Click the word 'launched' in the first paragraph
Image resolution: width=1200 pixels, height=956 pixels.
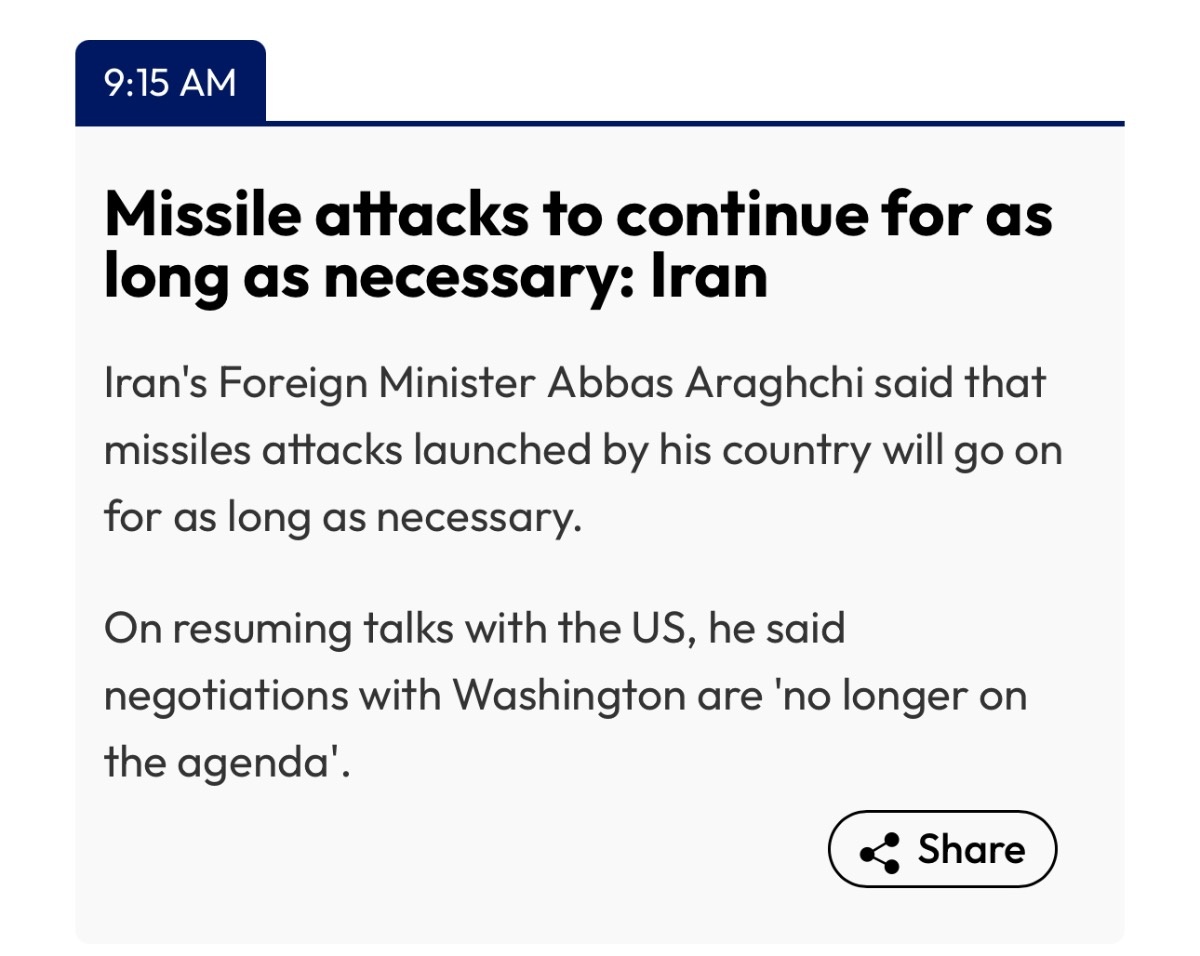(x=486, y=450)
